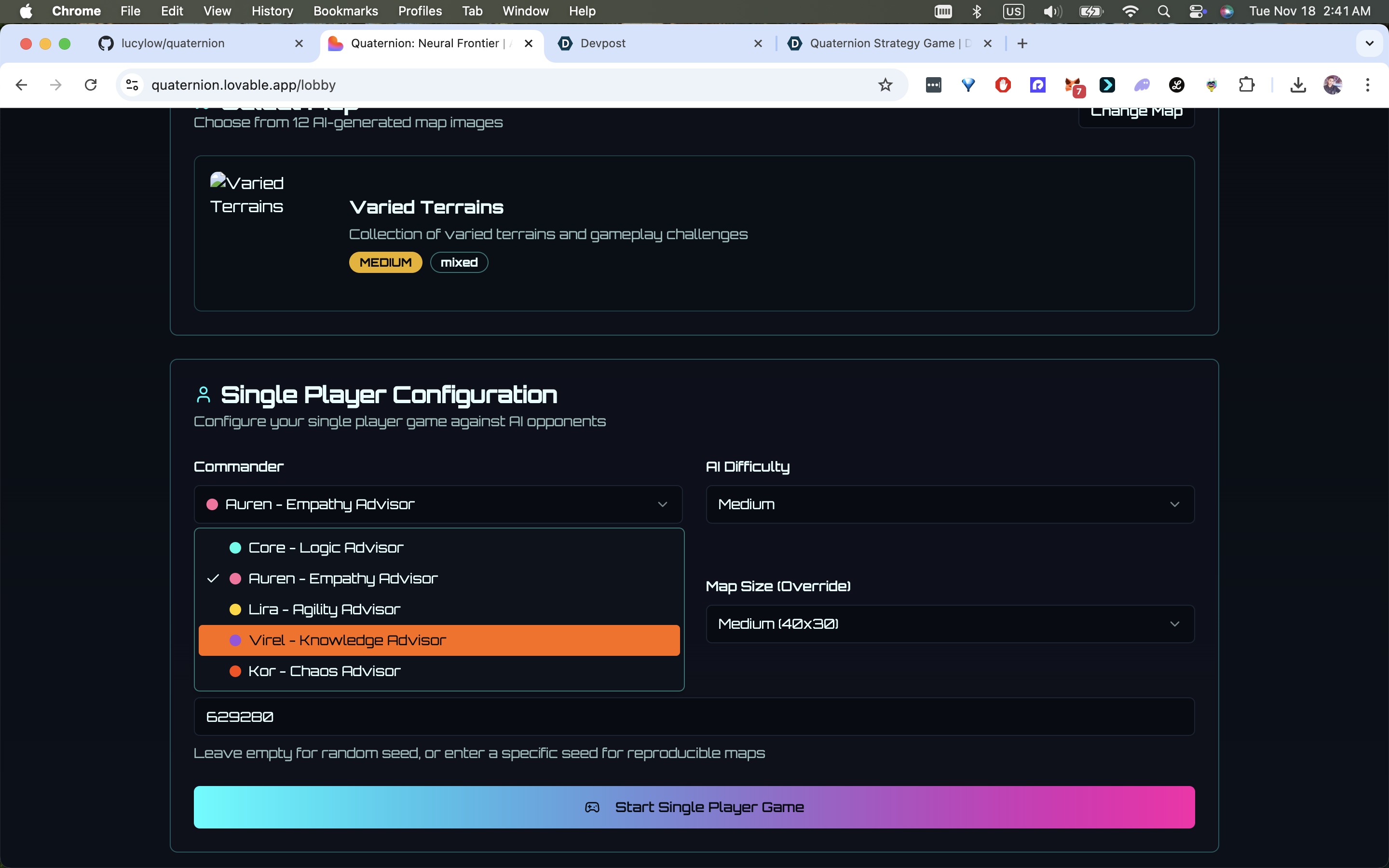Open Chrome three-dot menu
The width and height of the screenshot is (1389, 868).
[x=1367, y=85]
